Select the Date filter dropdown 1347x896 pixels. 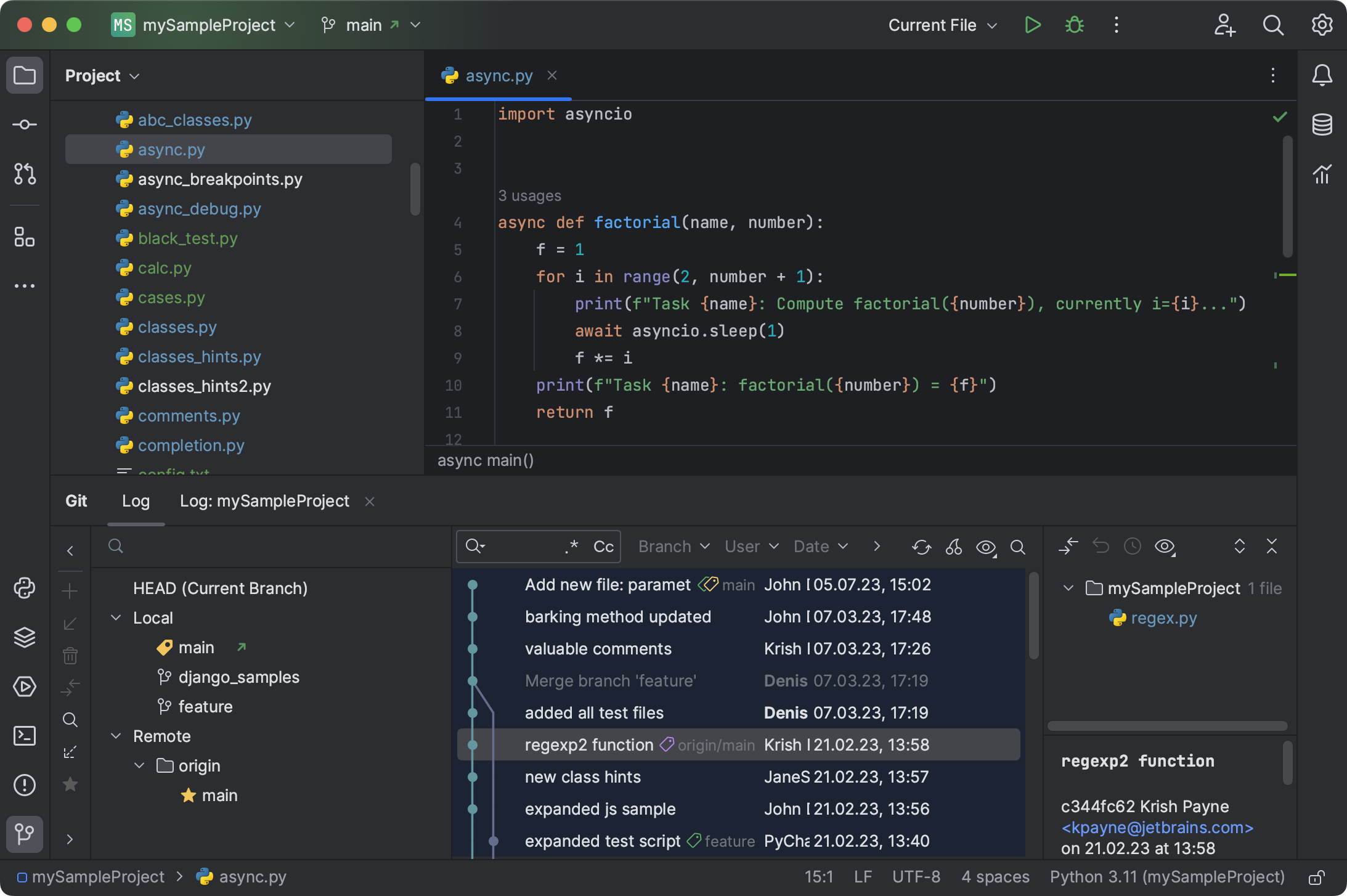[819, 546]
